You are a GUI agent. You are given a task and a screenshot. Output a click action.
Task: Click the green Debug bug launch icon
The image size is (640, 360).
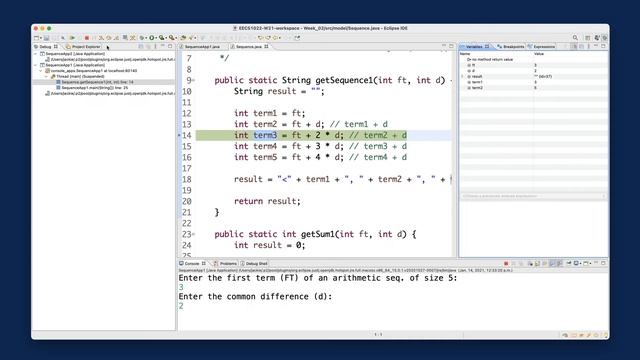141,38
